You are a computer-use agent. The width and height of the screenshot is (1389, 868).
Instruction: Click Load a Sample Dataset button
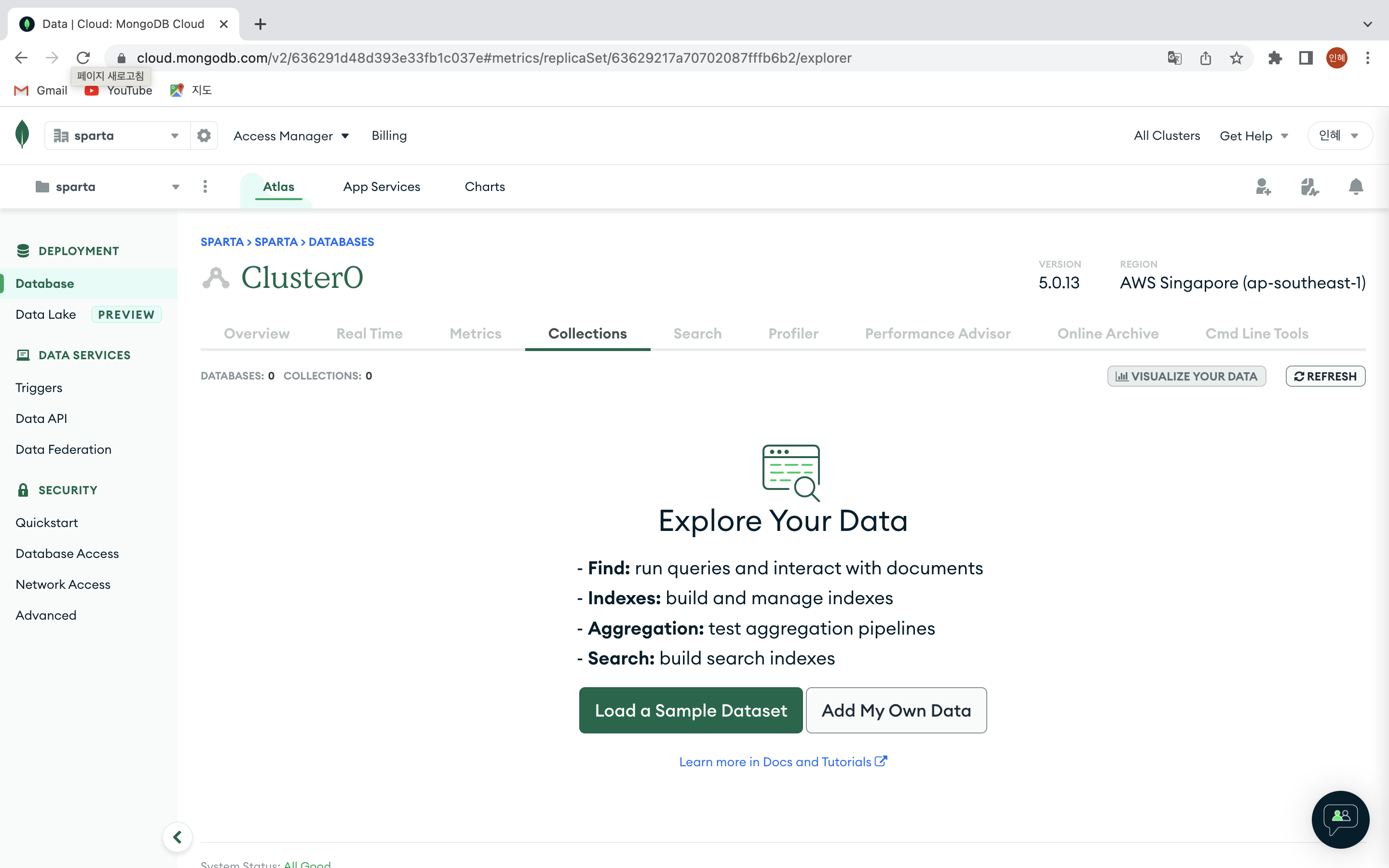coord(691,710)
